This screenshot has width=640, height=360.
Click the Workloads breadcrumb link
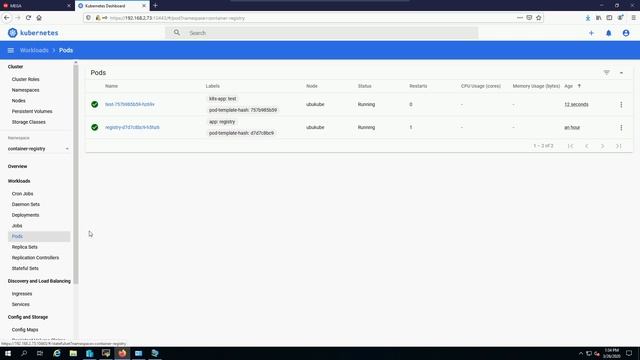pos(34,50)
